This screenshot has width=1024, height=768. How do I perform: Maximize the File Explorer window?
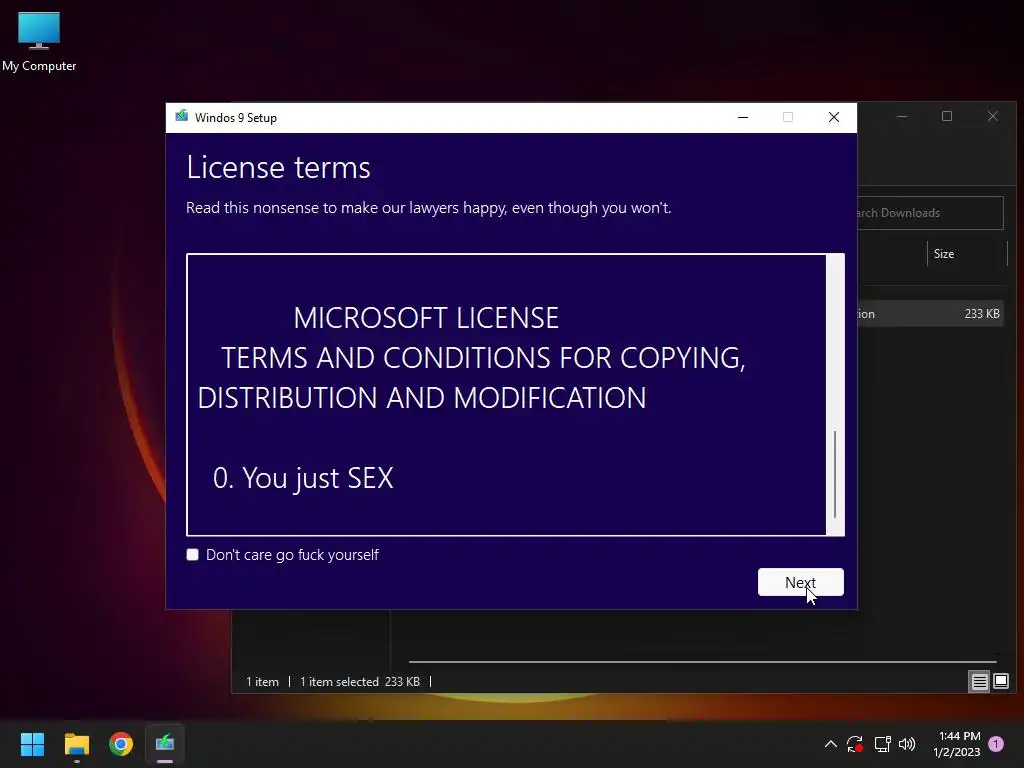click(x=947, y=116)
